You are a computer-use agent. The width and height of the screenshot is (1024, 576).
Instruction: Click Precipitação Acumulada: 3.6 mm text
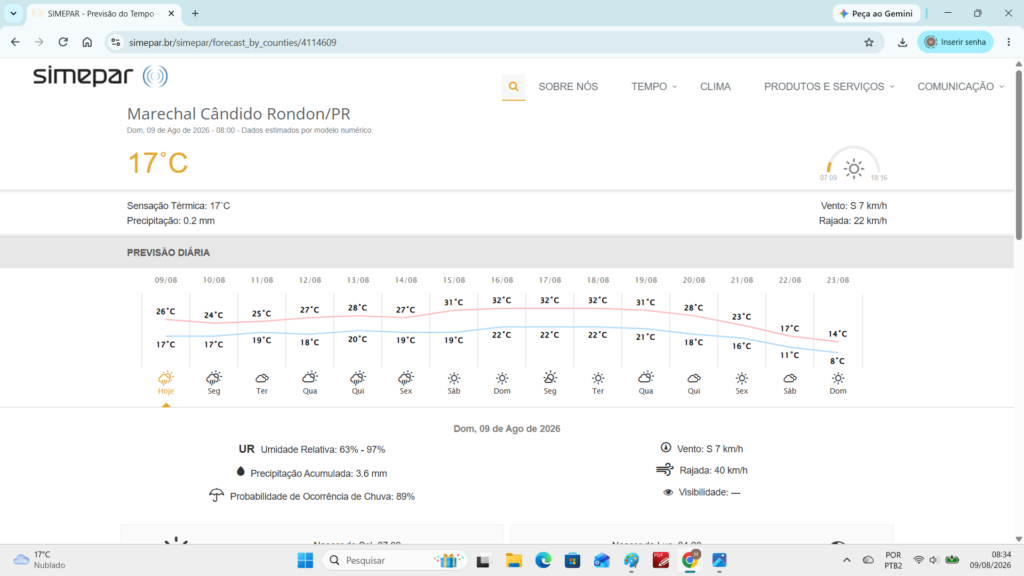319,473
